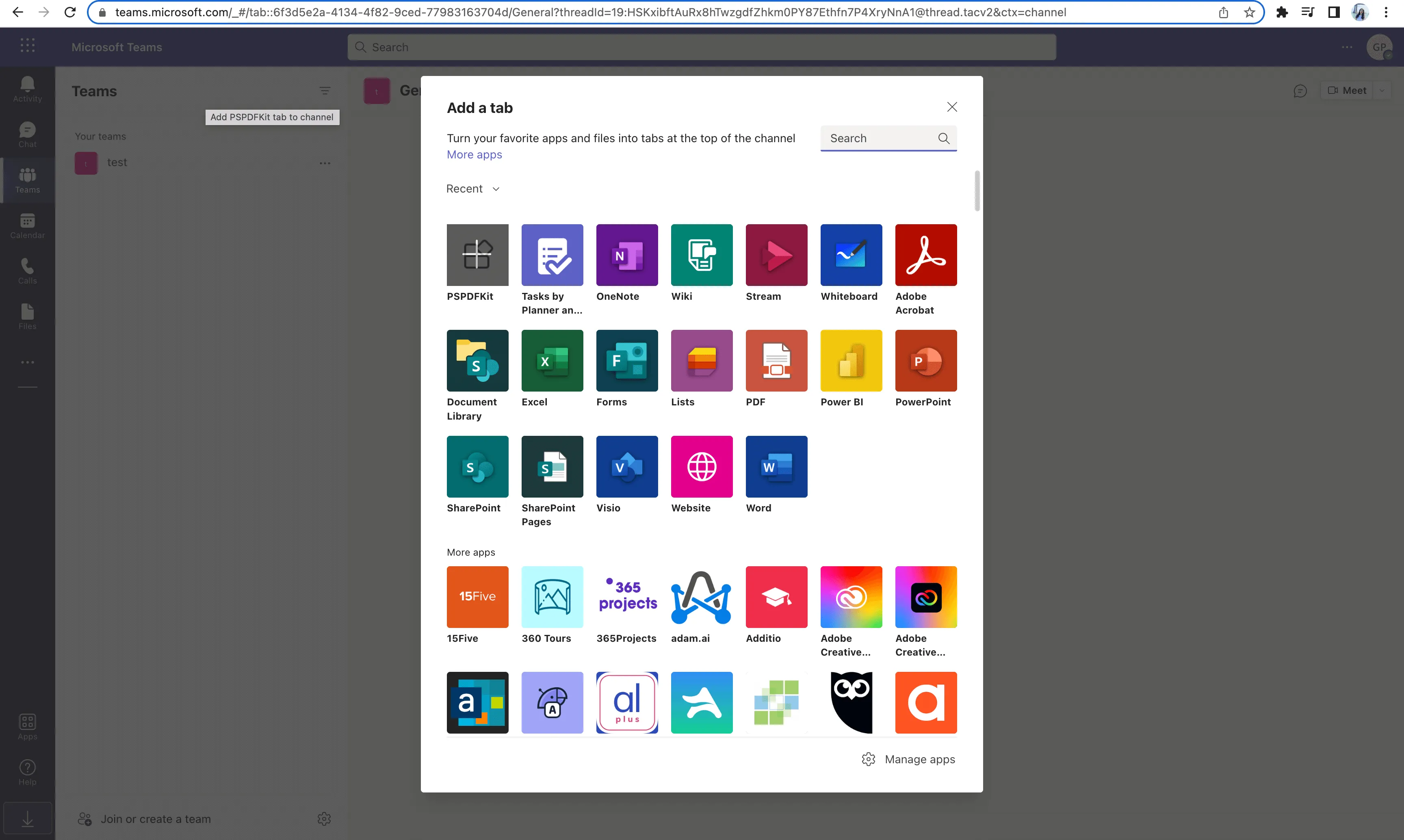The image size is (1404, 840).
Task: Open Help in the left rail
Action: pos(27,773)
